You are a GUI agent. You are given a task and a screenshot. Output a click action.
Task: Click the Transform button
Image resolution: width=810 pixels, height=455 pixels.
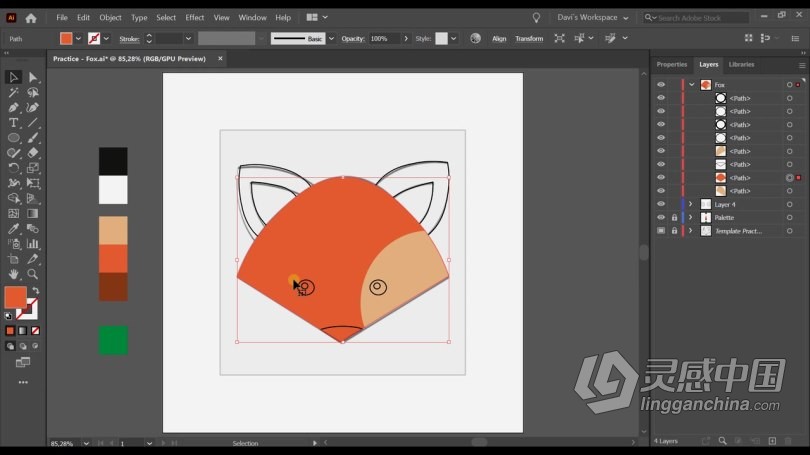529,39
